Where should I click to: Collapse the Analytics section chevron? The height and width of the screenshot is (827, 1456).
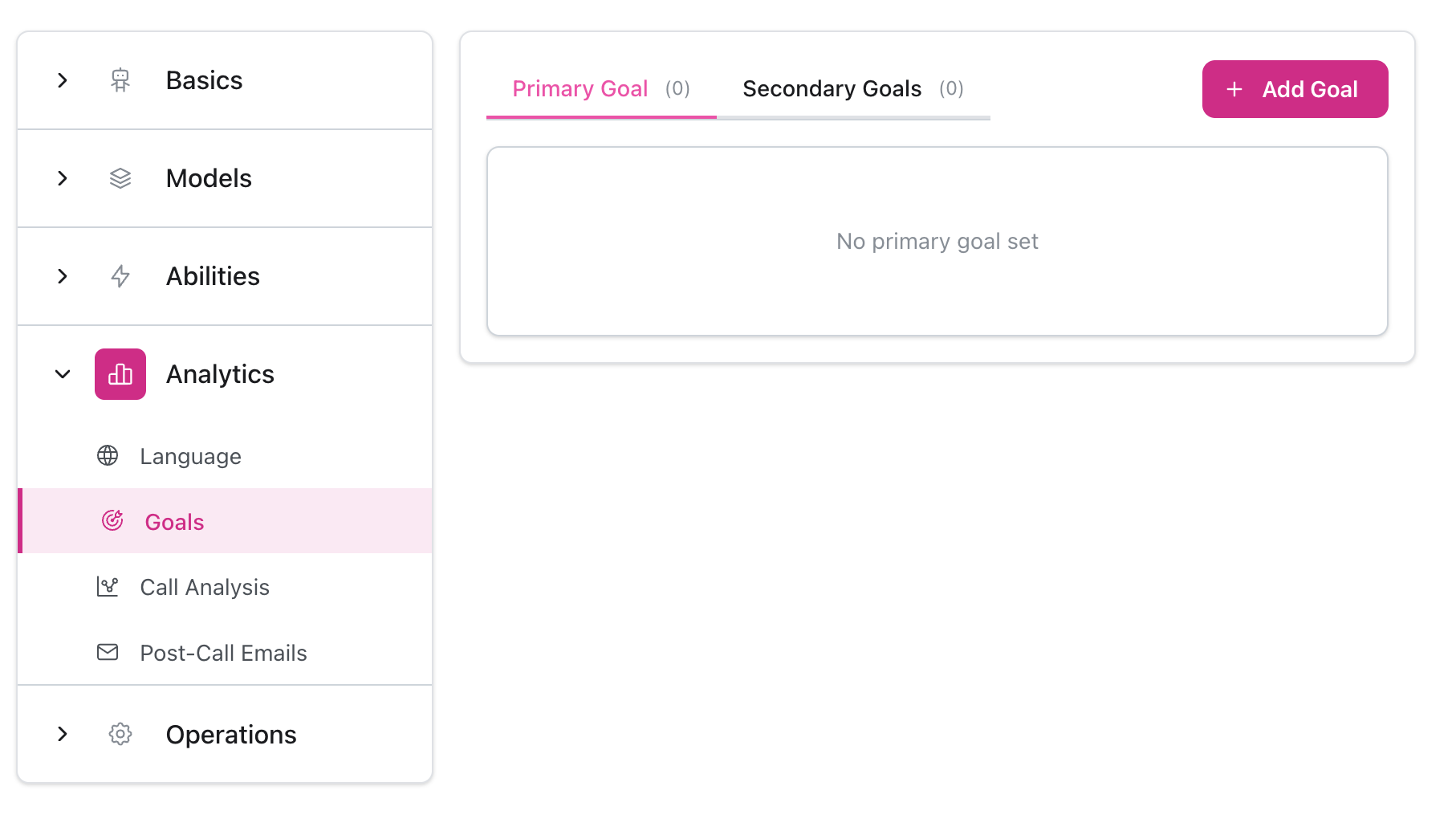click(63, 374)
